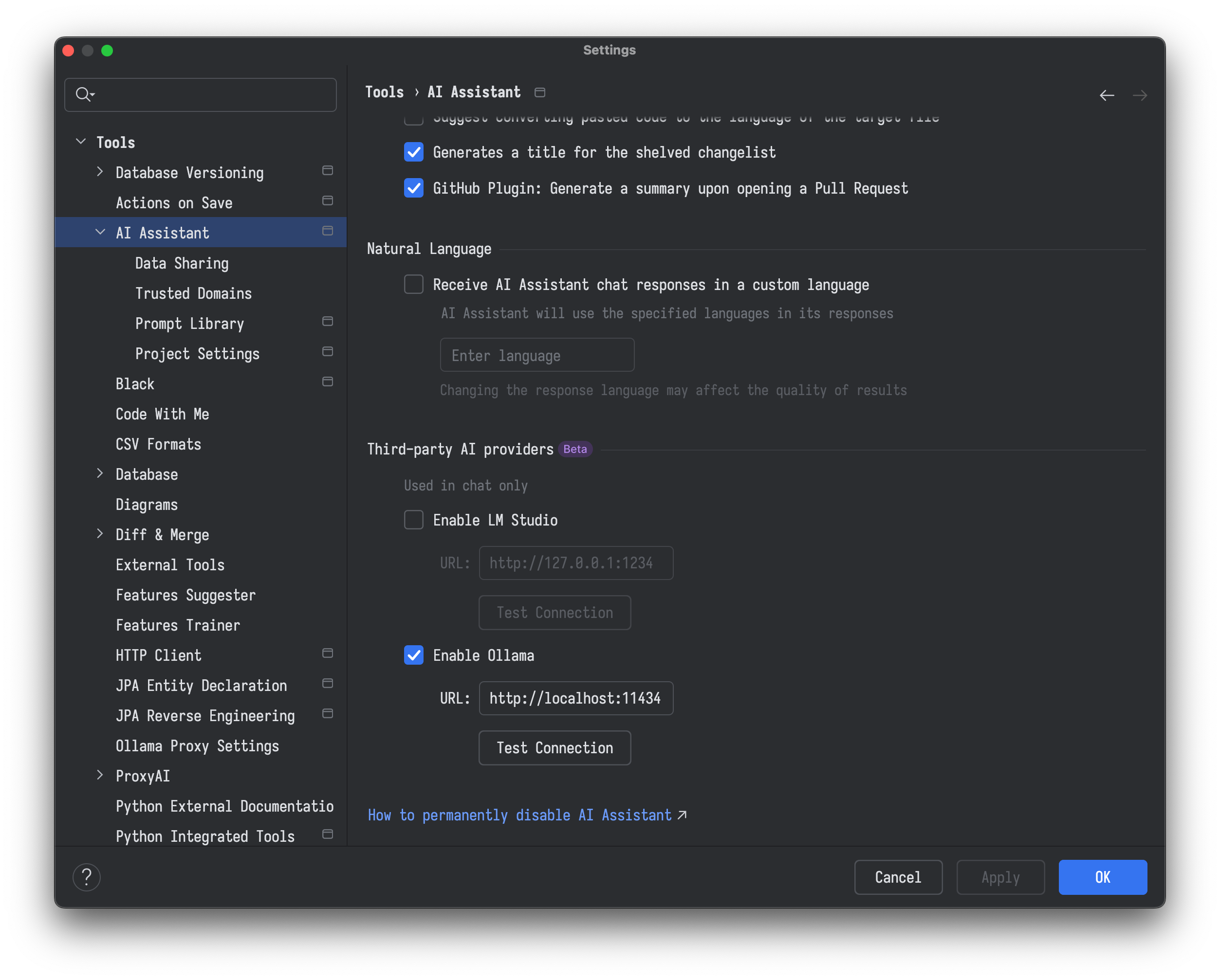
Task: Expand the ProxyAI section
Action: coord(100,775)
